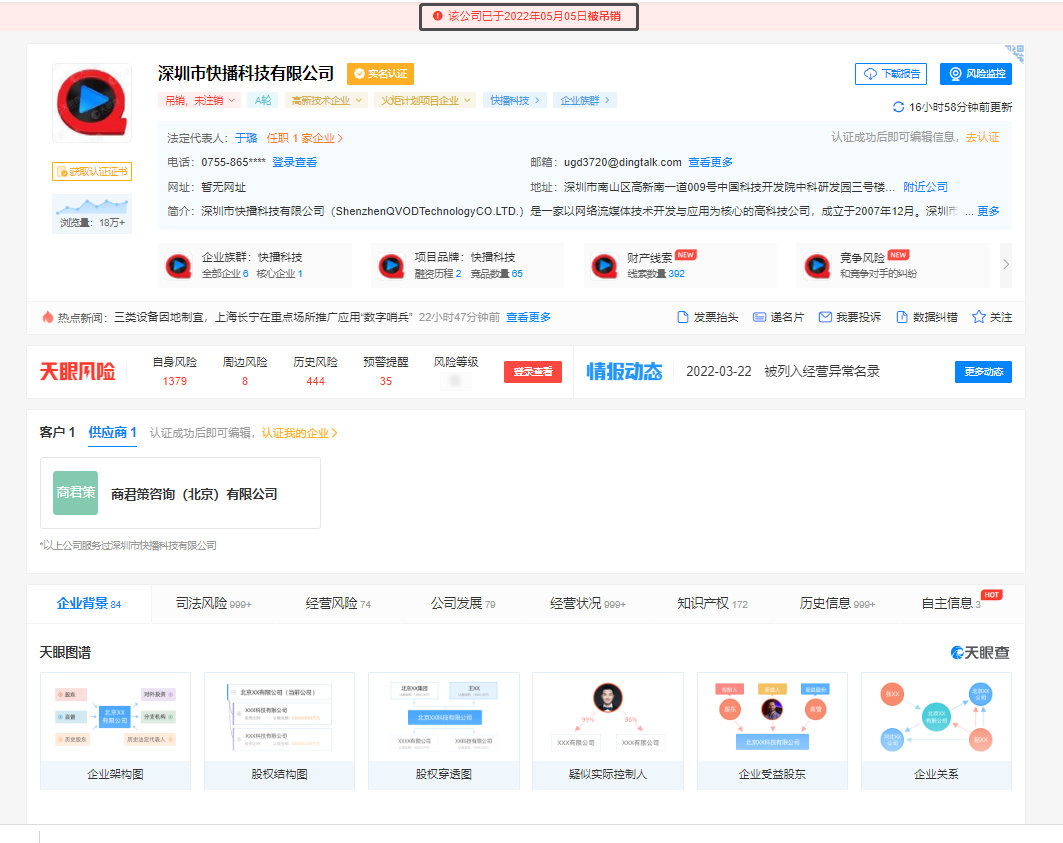Click 认证我的企业 link
The width and height of the screenshot is (1063, 843).
(x=300, y=433)
